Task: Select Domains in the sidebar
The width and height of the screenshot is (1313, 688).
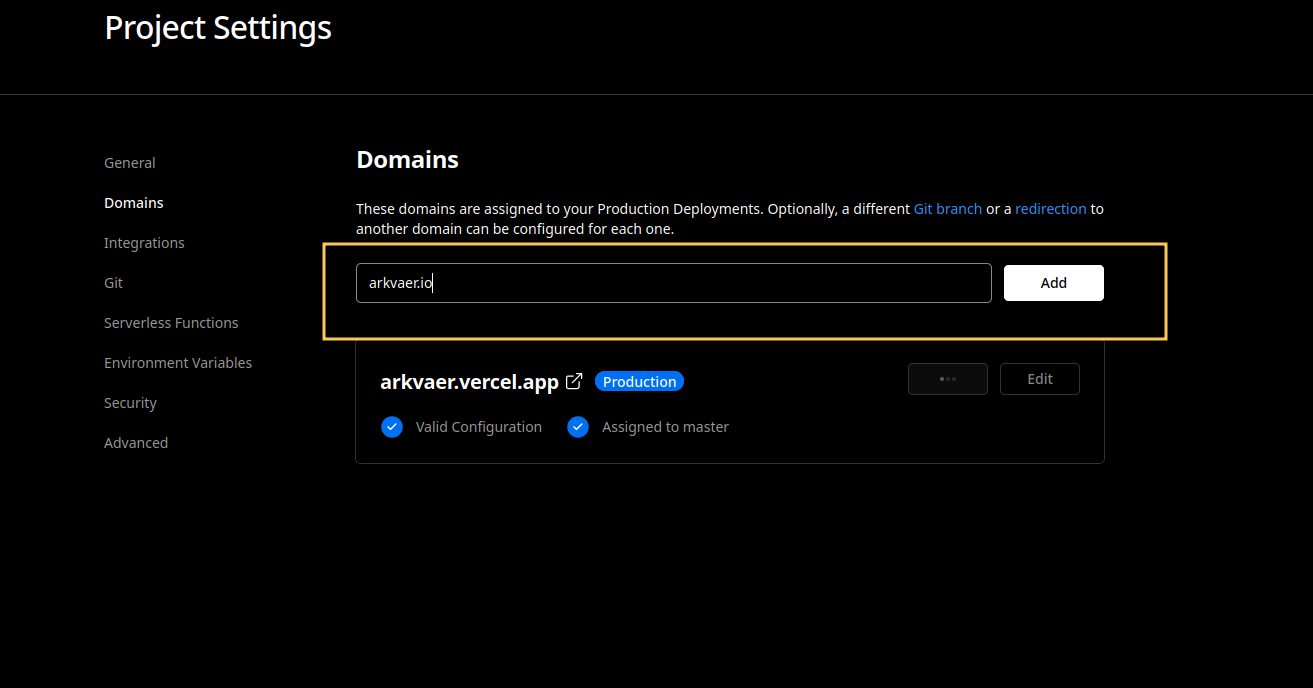Action: click(x=134, y=203)
